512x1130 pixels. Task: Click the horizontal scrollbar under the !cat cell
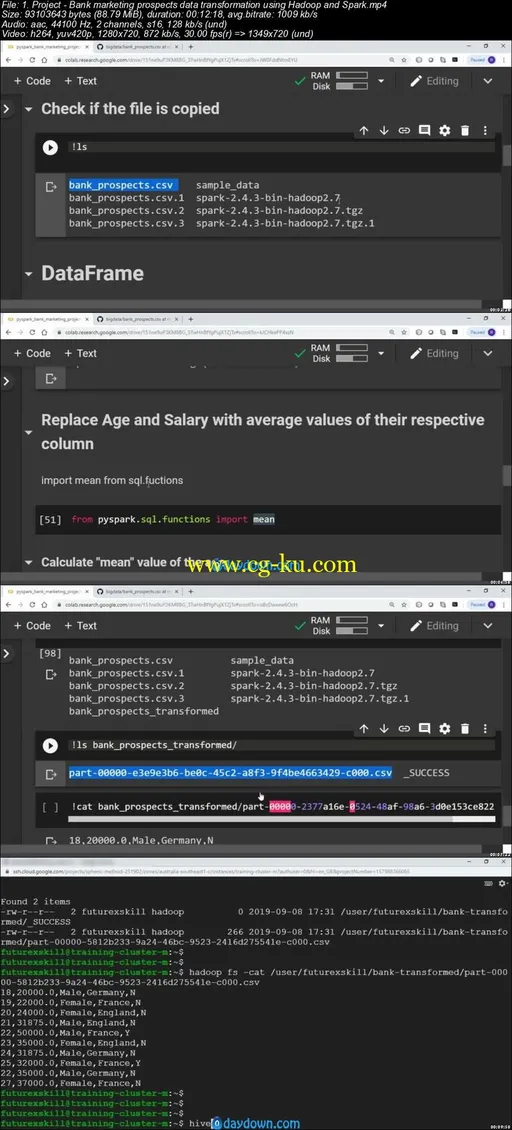pos(281,819)
